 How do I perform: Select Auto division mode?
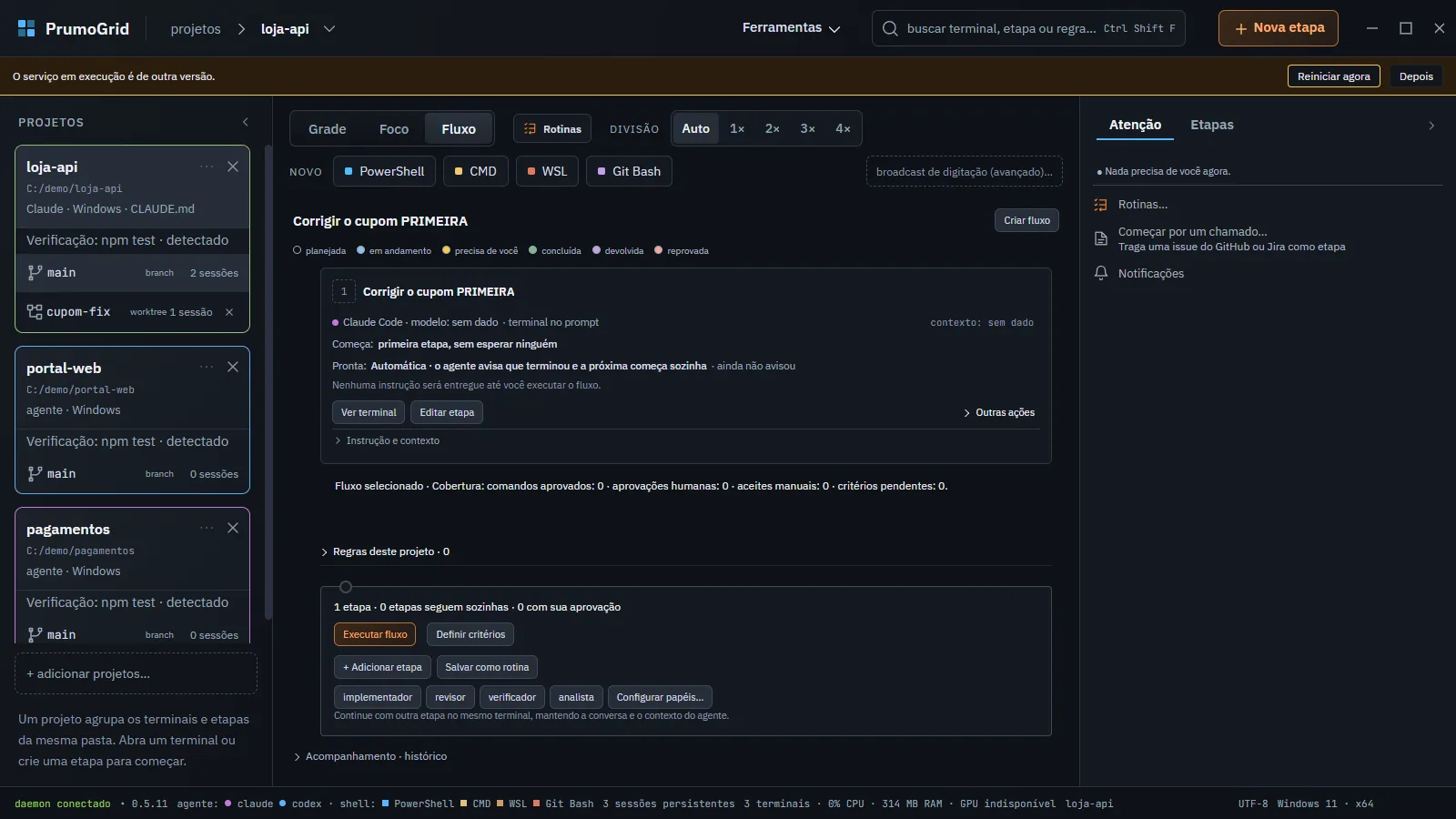point(696,128)
